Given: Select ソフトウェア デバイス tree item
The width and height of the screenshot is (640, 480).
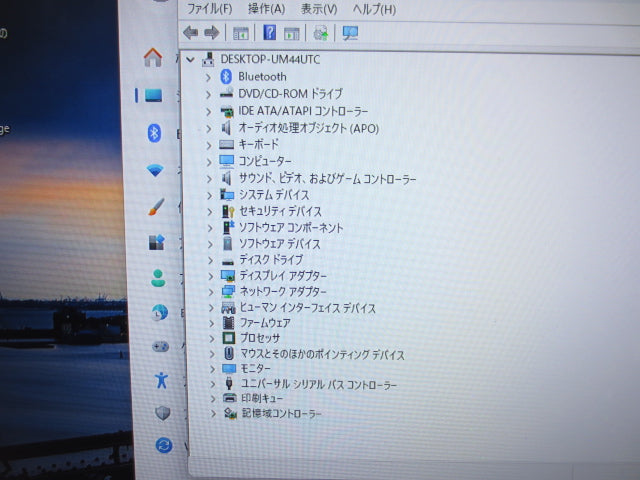Looking at the screenshot, I should pyautogui.click(x=280, y=244).
